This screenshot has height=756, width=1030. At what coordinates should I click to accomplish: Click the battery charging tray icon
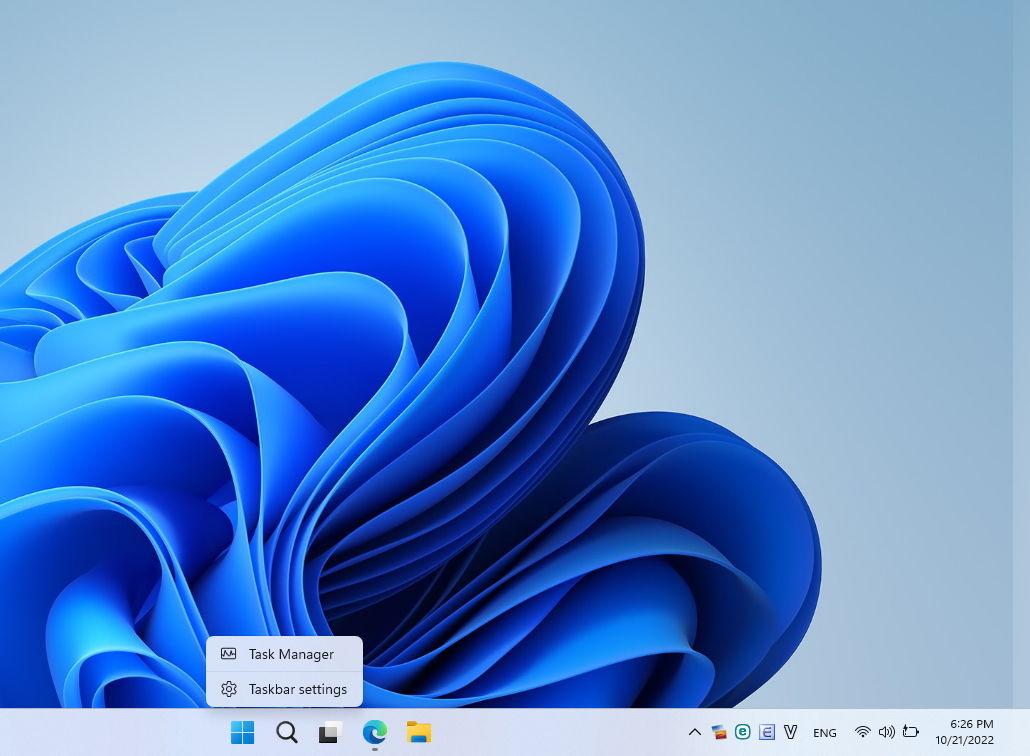point(910,732)
